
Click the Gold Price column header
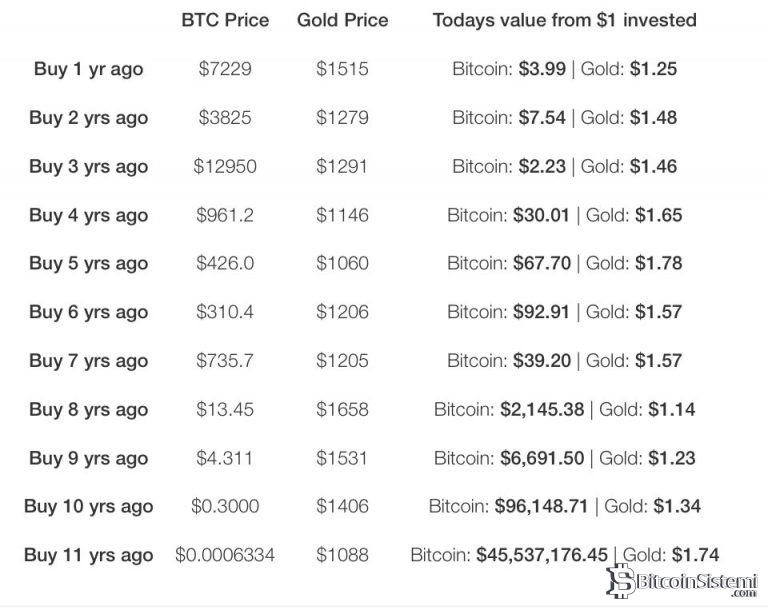(x=342, y=20)
